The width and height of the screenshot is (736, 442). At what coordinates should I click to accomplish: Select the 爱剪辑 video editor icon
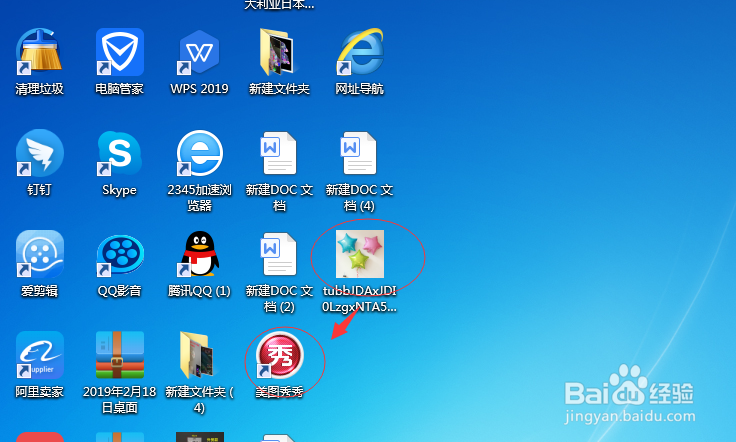coord(39,254)
